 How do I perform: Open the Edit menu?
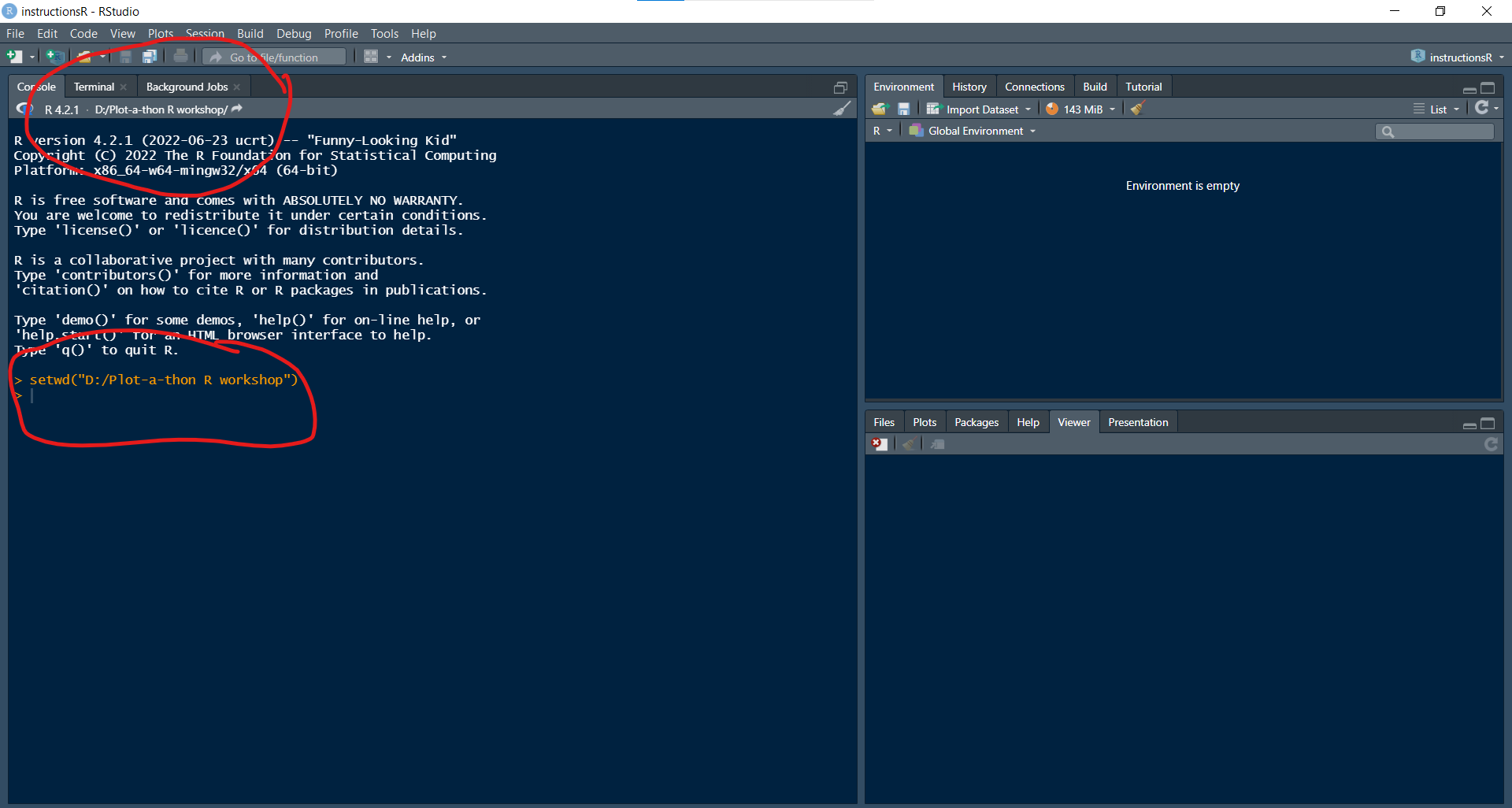(47, 34)
